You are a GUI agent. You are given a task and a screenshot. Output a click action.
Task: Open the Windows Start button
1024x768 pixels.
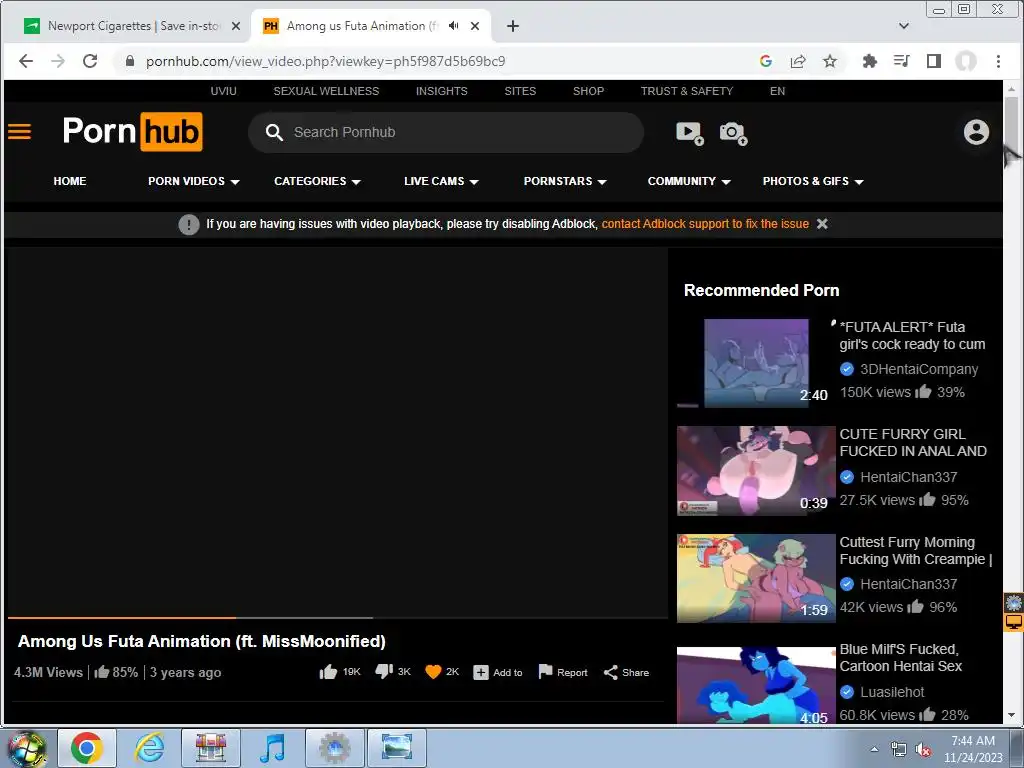click(x=25, y=748)
